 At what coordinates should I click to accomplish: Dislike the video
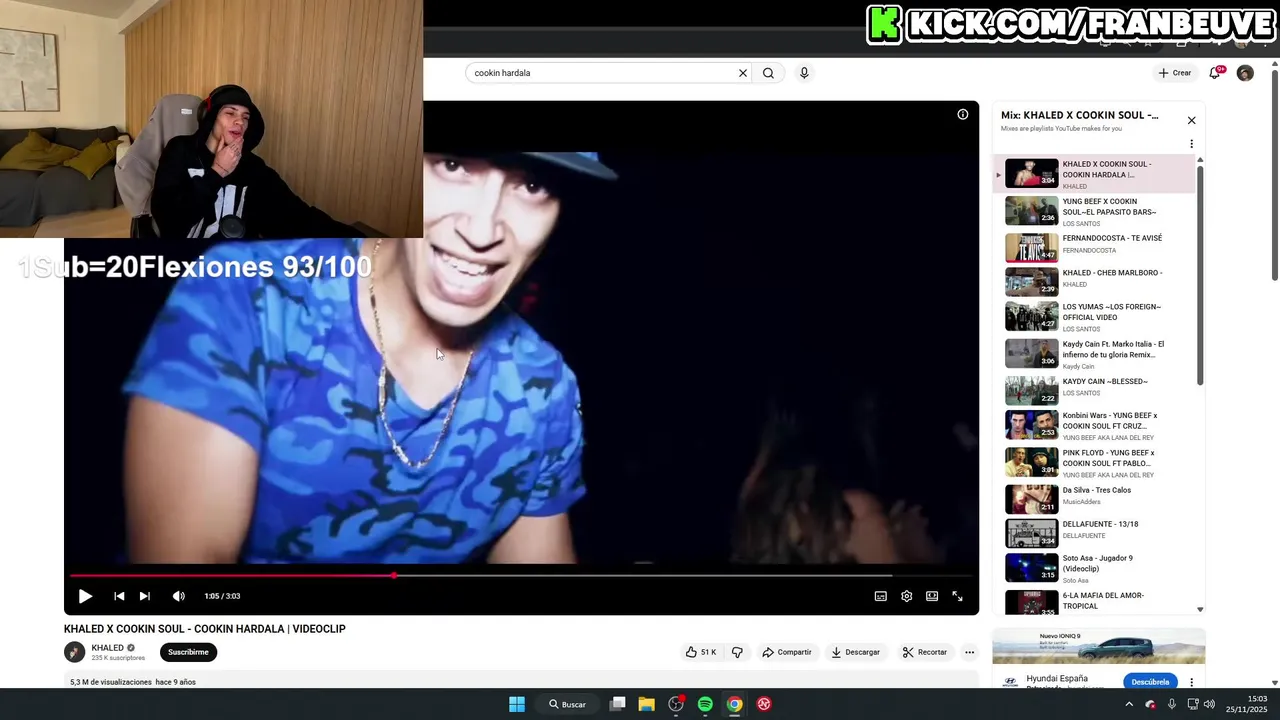click(x=737, y=652)
